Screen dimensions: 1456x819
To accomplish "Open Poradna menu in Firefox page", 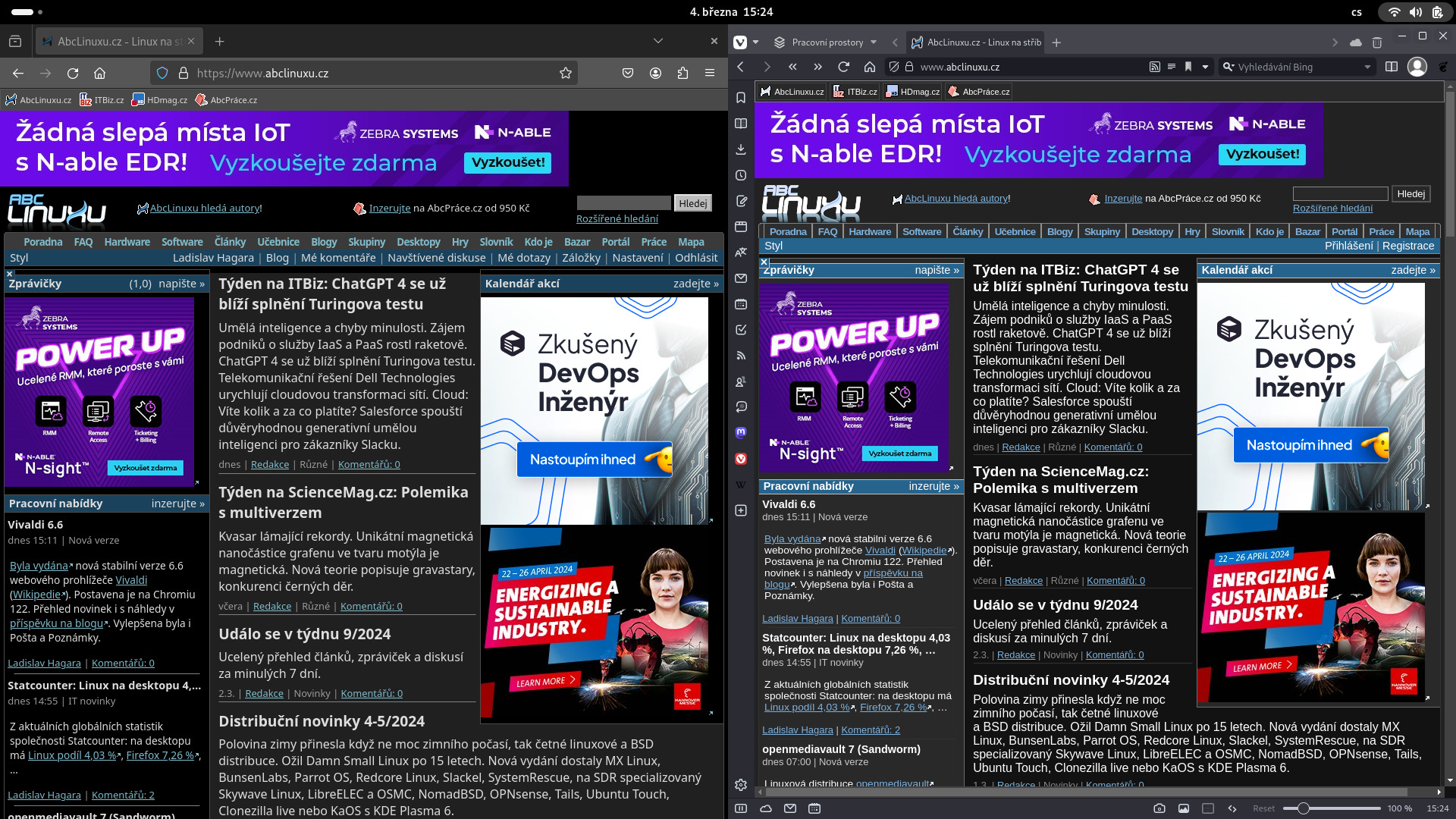I will pos(42,242).
